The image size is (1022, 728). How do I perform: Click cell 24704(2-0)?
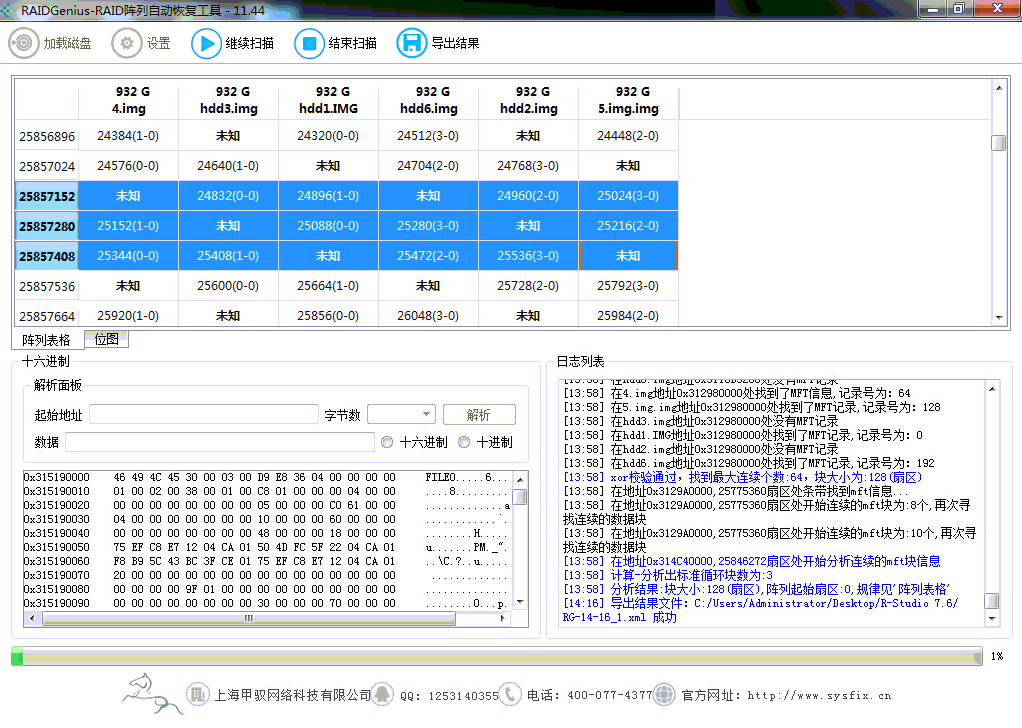coord(429,166)
